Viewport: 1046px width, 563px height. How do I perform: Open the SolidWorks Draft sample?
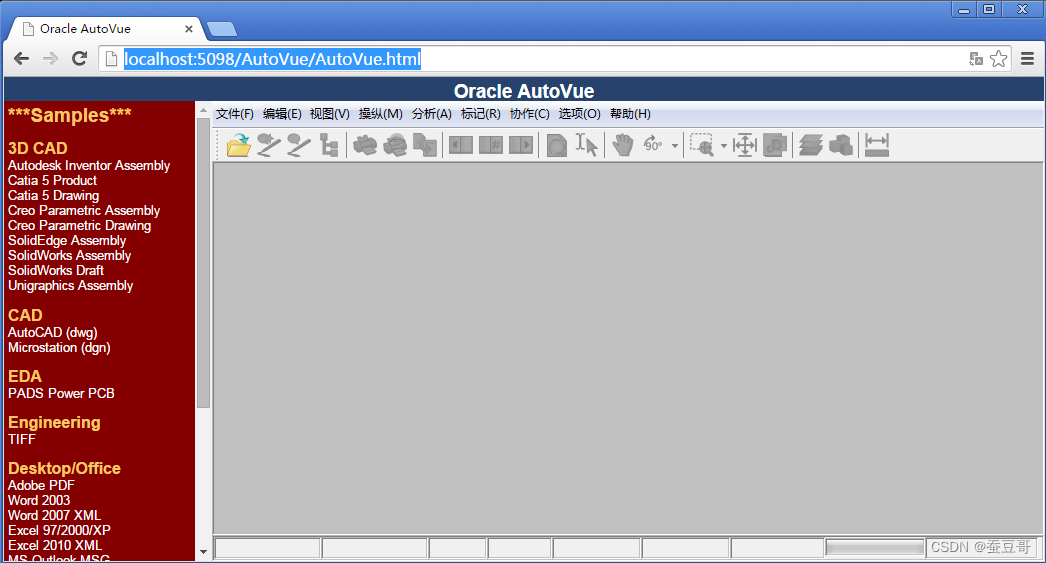point(55,271)
